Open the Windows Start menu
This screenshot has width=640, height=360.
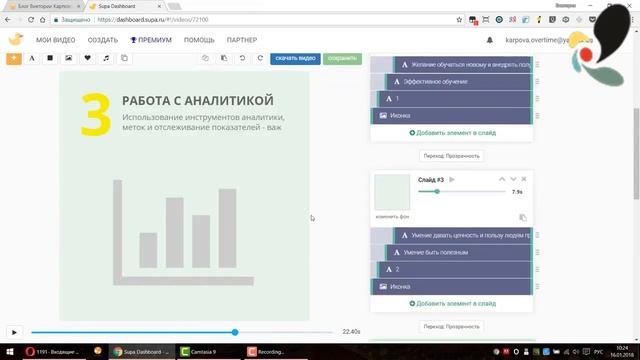[10, 351]
